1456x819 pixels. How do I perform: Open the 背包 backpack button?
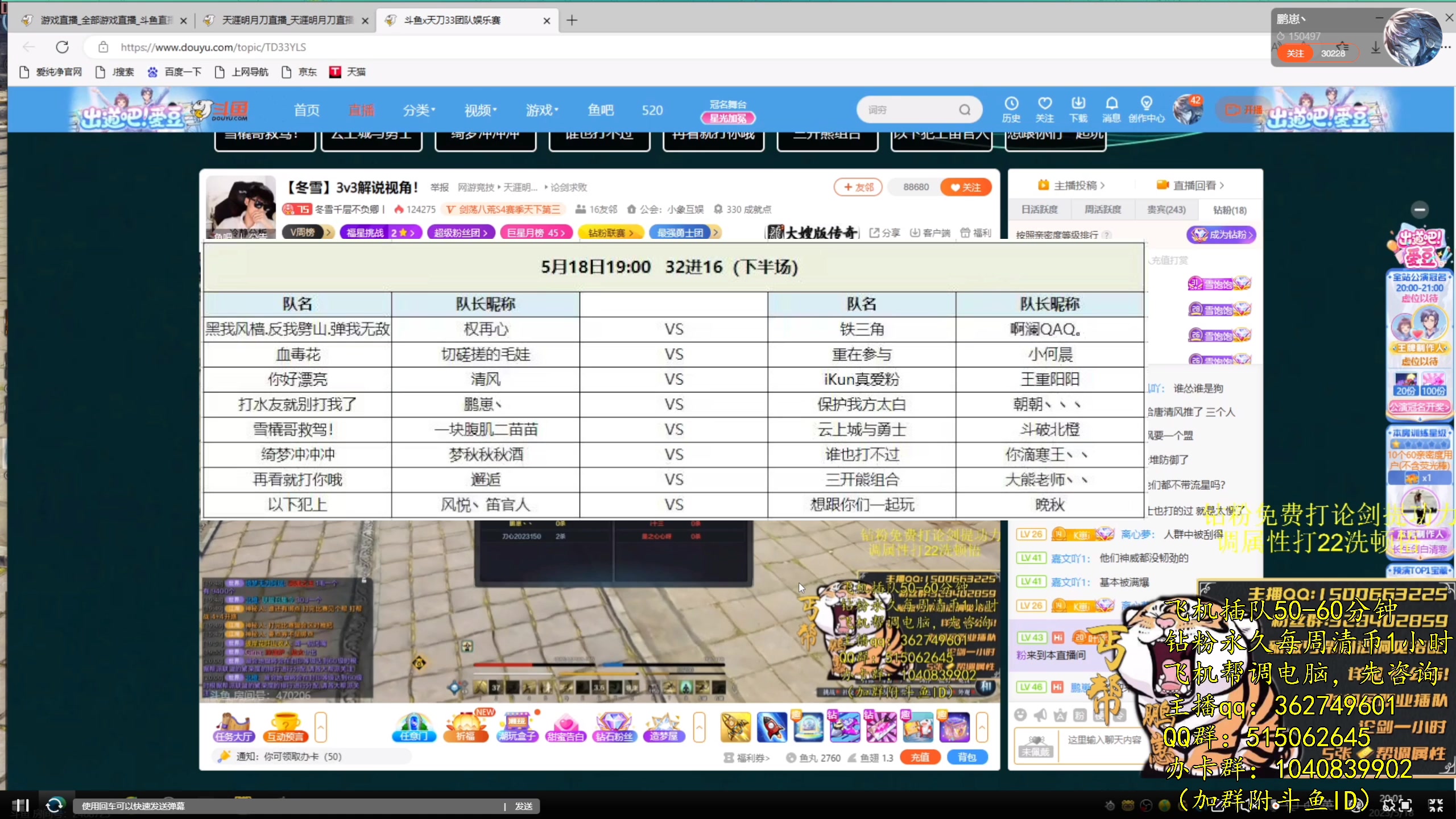967,757
